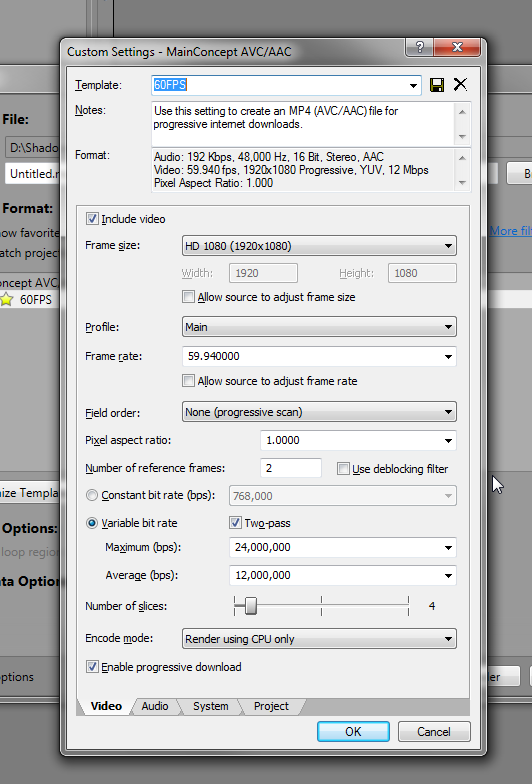Image resolution: width=532 pixels, height=784 pixels.
Task: Open the Maximum (bps) dropdown
Action: tap(448, 548)
